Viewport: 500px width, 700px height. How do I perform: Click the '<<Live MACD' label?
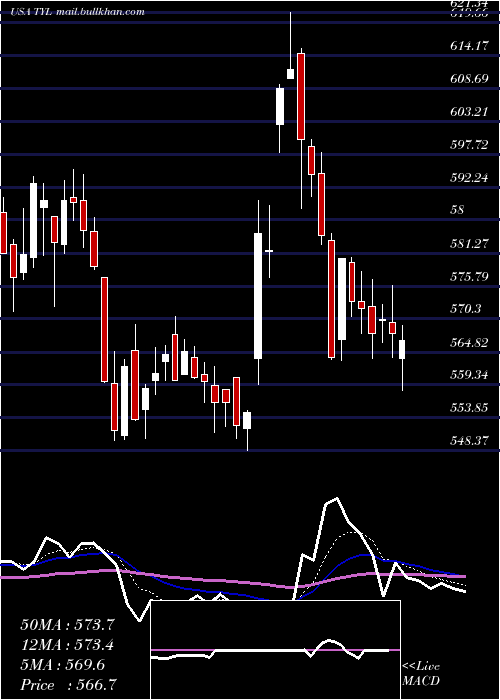(x=421, y=673)
